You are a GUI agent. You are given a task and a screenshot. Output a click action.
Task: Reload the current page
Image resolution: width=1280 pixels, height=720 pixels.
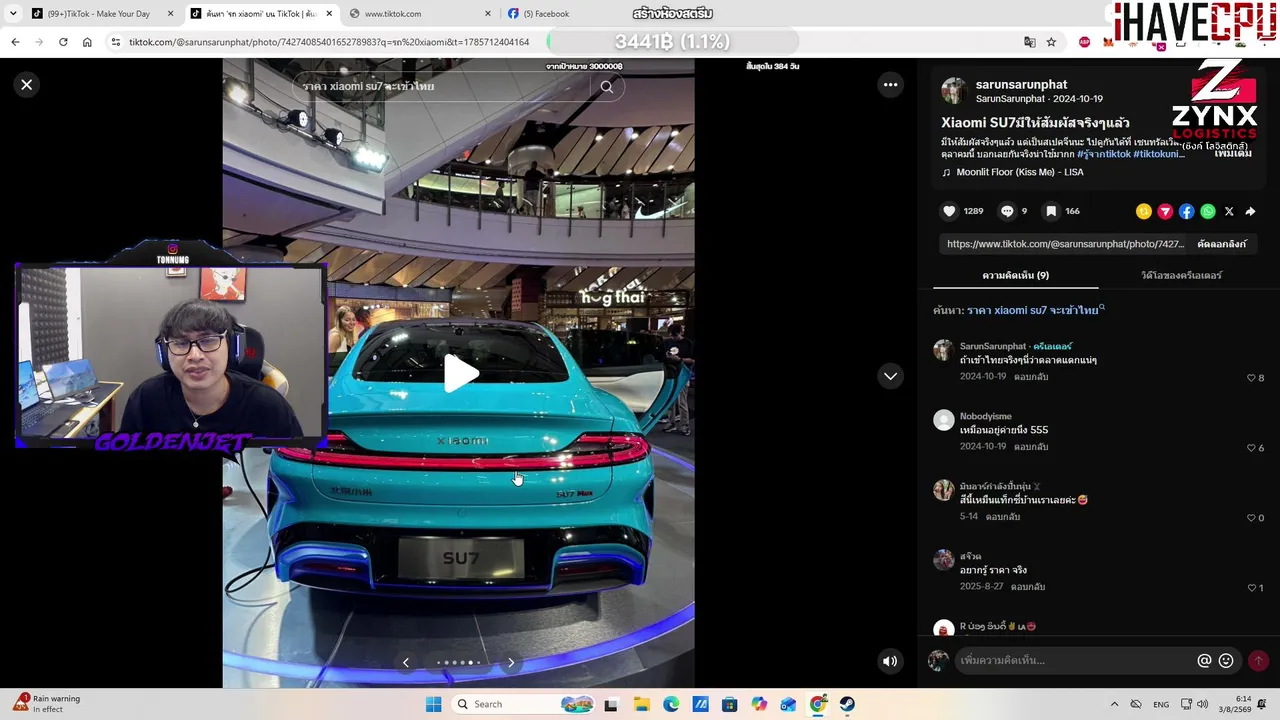pos(63,42)
